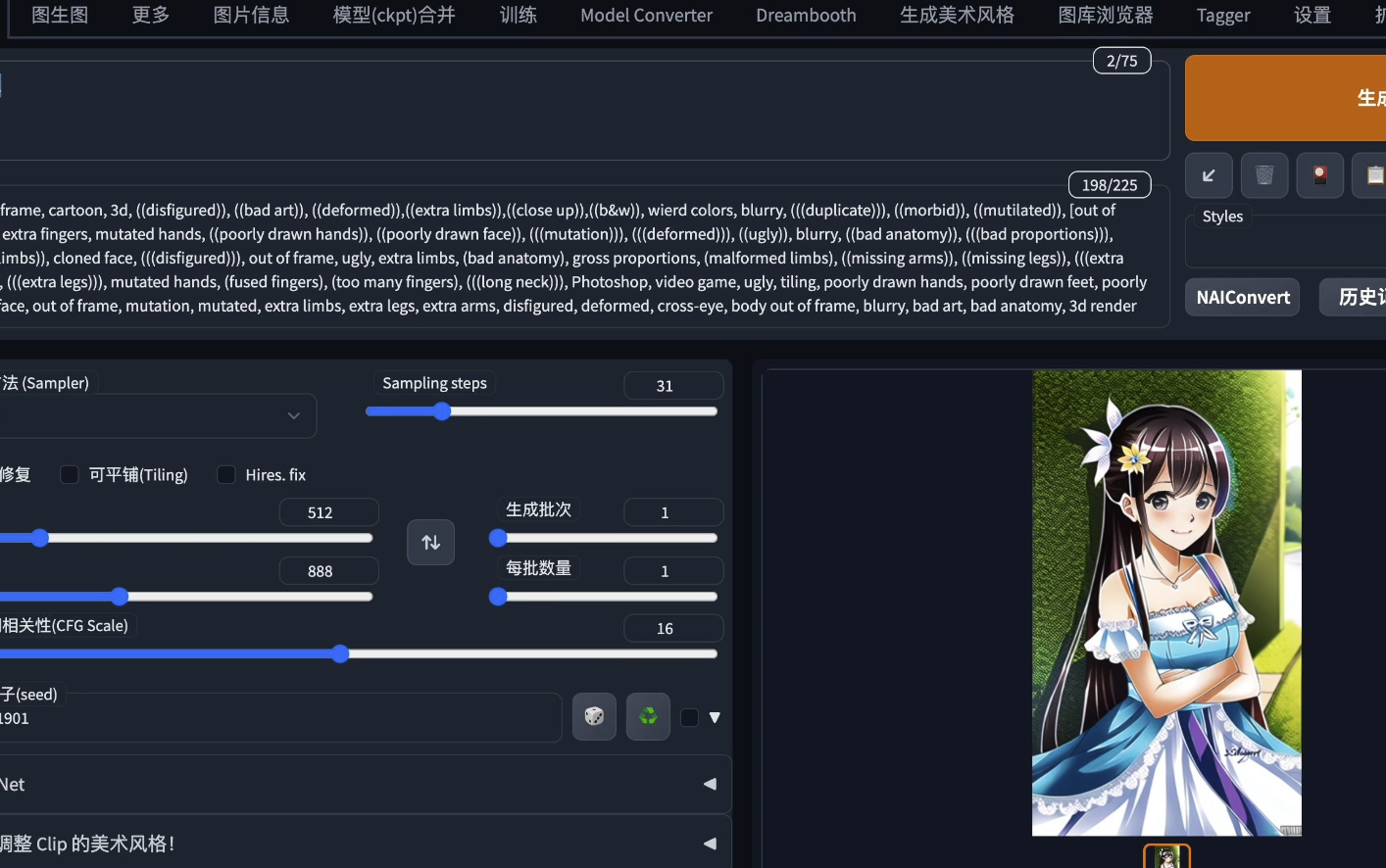Toggle the extra seed options checkbox
Viewport: 1386px width, 868px height.
click(x=690, y=717)
